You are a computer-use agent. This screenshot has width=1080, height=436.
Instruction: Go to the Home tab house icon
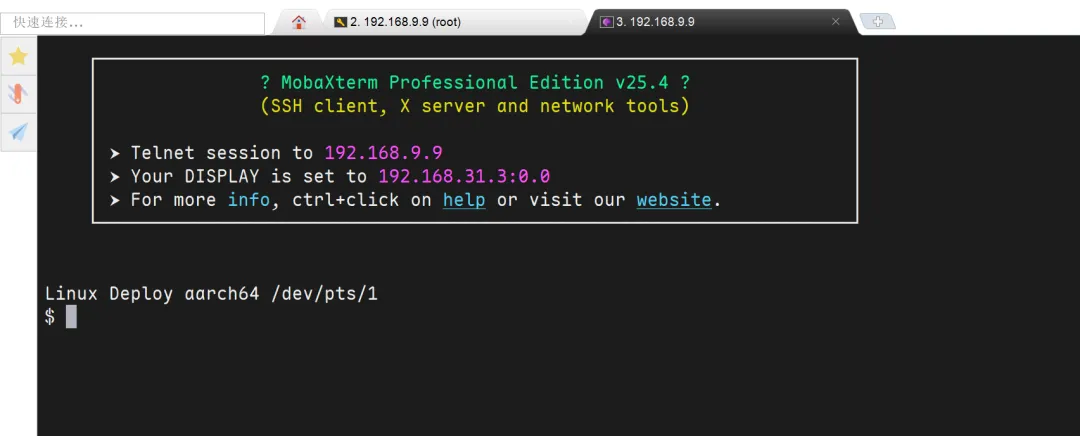(x=298, y=22)
